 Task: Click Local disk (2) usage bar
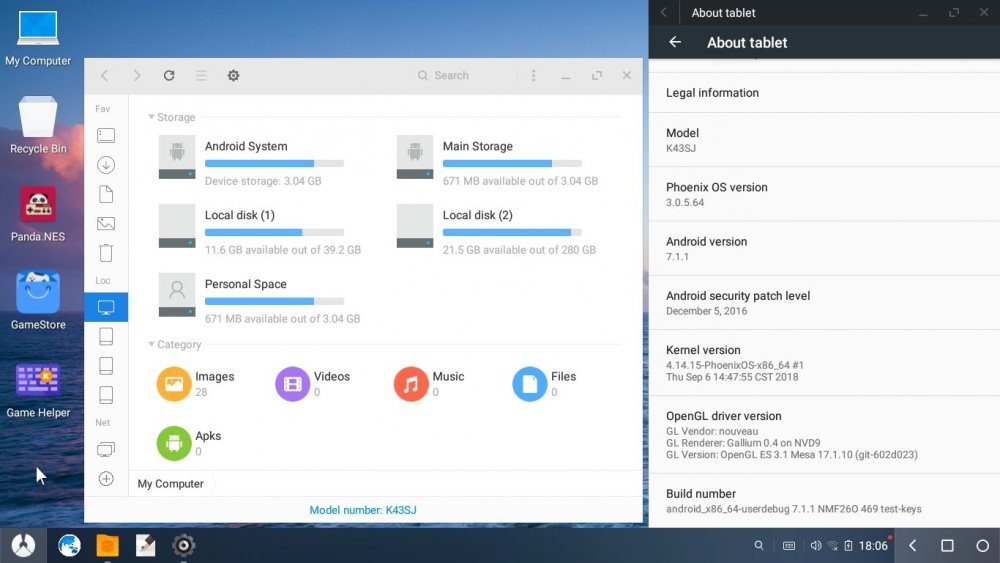coord(512,233)
